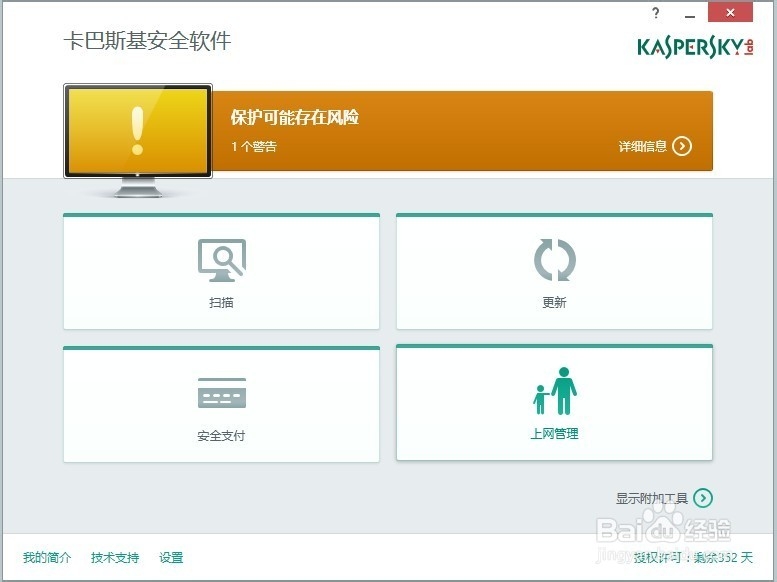Open the 技术支持 link
Viewport: 777px width, 582px height.
click(115, 558)
